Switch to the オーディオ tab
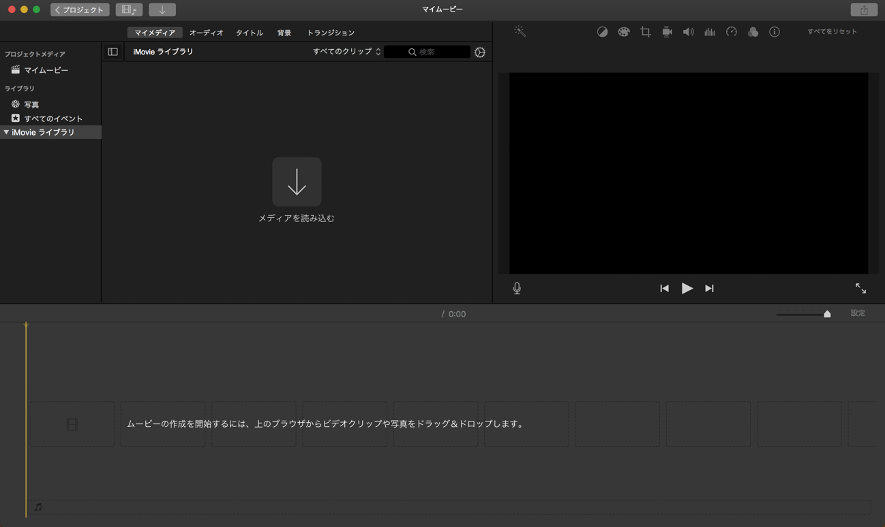This screenshot has height=527, width=885. pos(206,33)
